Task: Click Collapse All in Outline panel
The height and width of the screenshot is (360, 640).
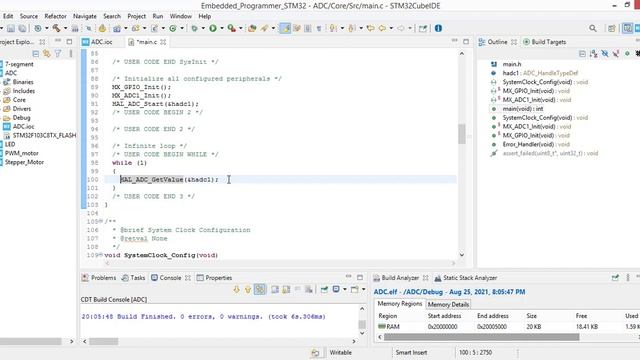Action: click(582, 54)
